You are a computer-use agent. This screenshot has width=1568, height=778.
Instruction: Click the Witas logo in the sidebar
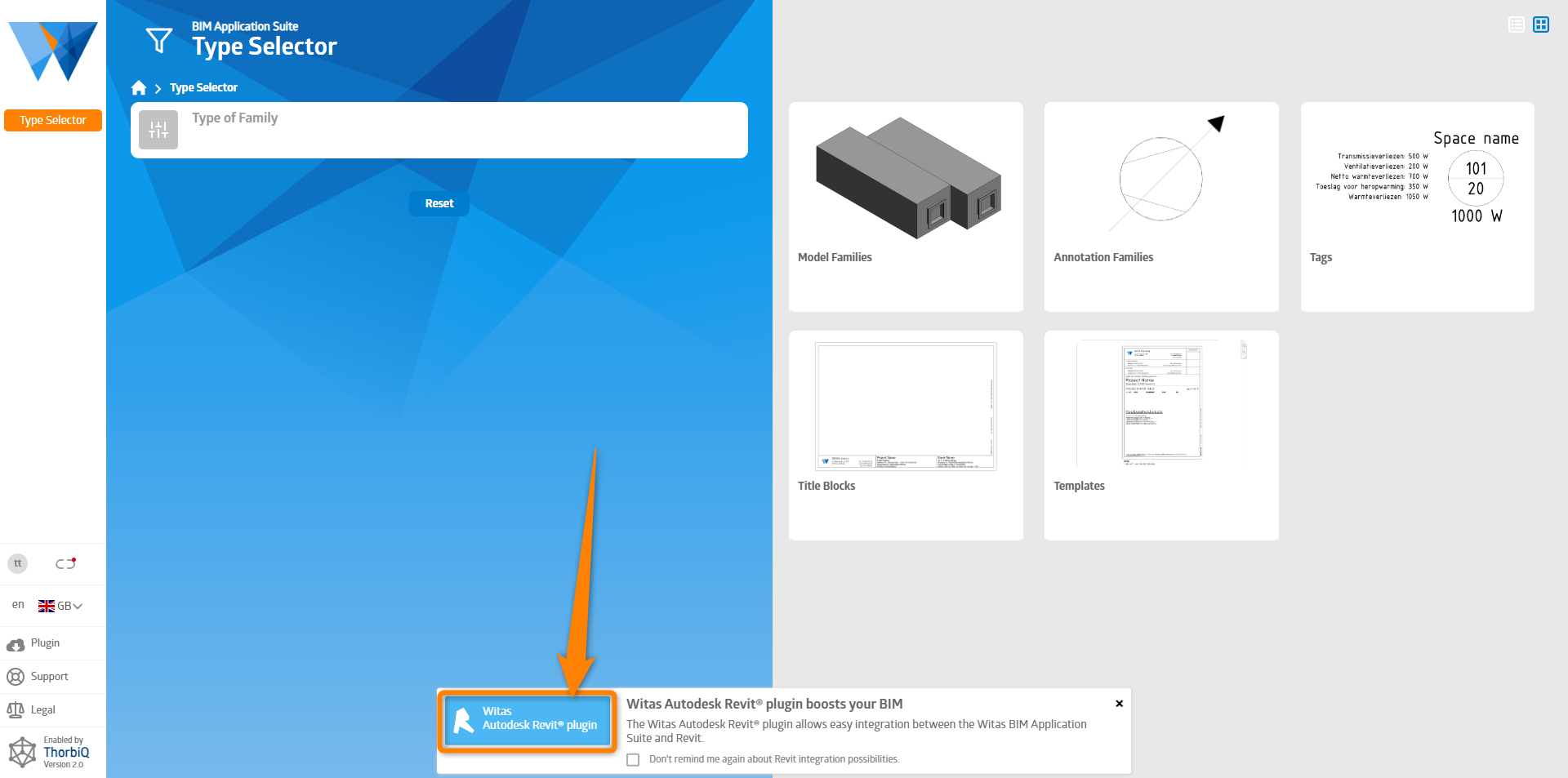[53, 51]
